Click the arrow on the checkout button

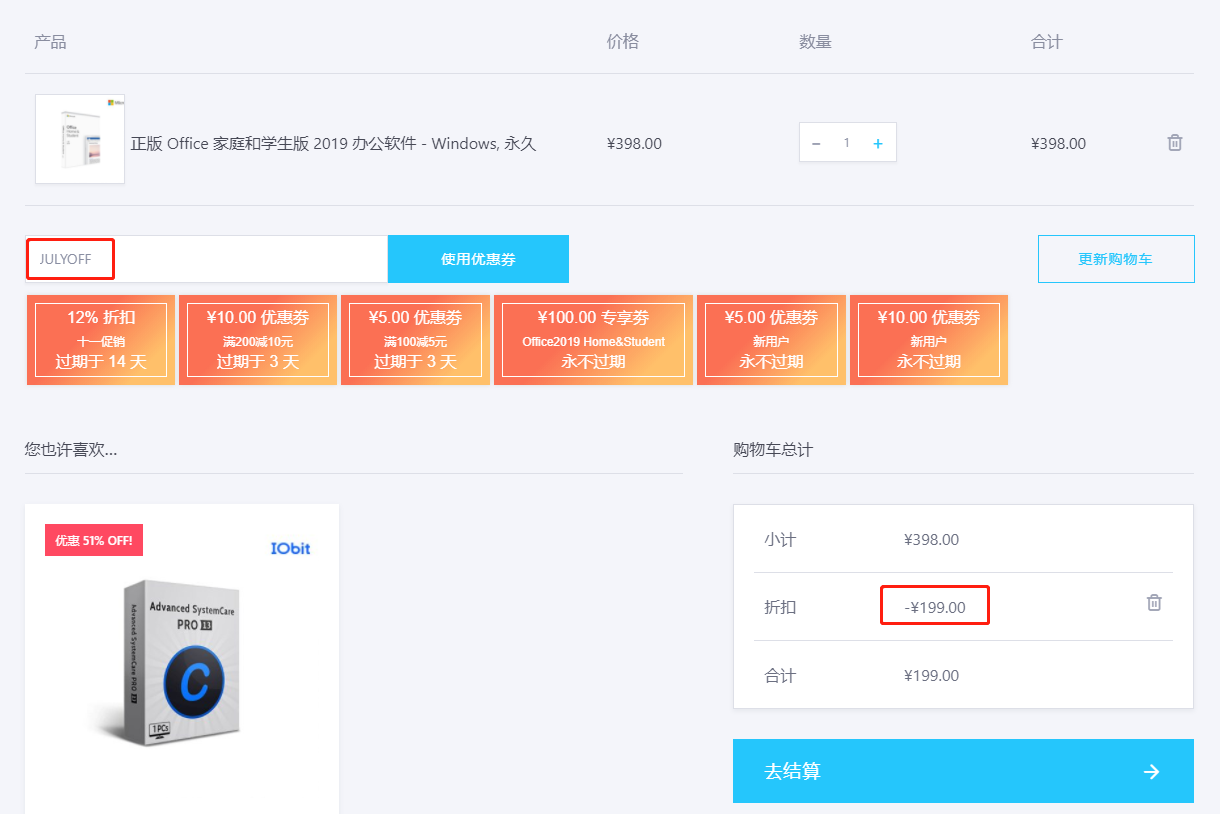(x=1152, y=771)
